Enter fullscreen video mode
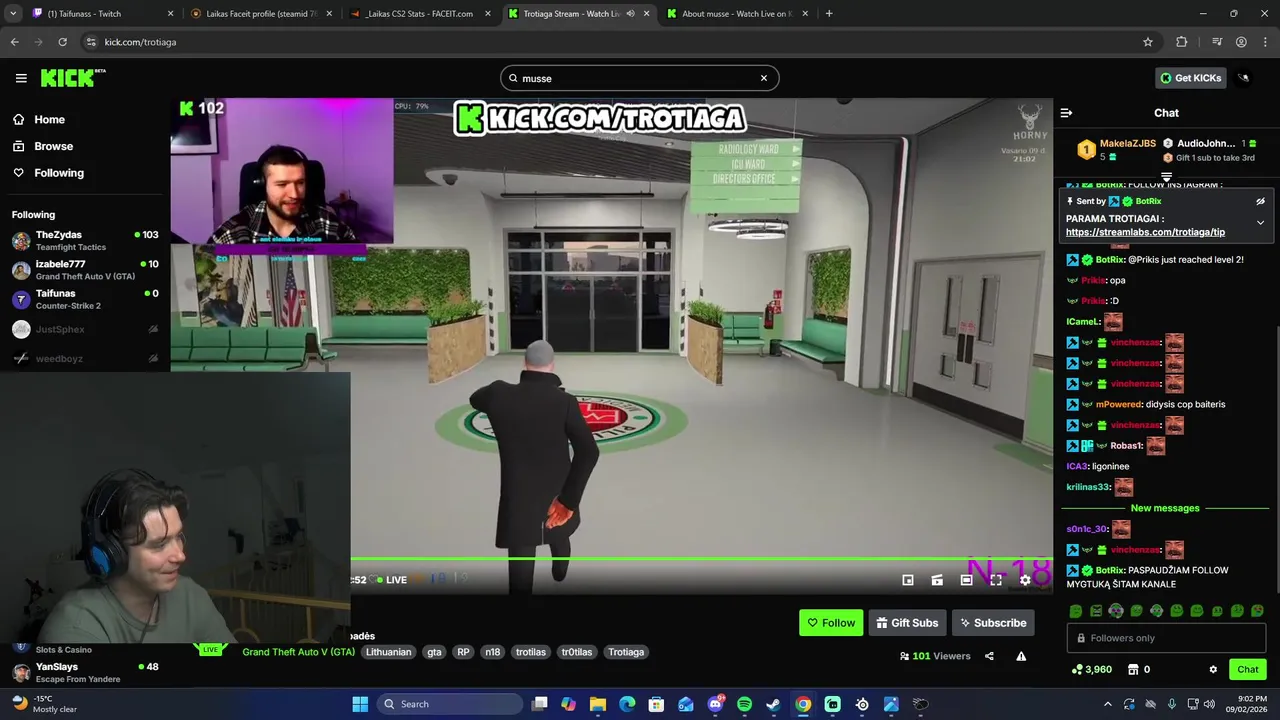1280x720 pixels. tap(996, 580)
